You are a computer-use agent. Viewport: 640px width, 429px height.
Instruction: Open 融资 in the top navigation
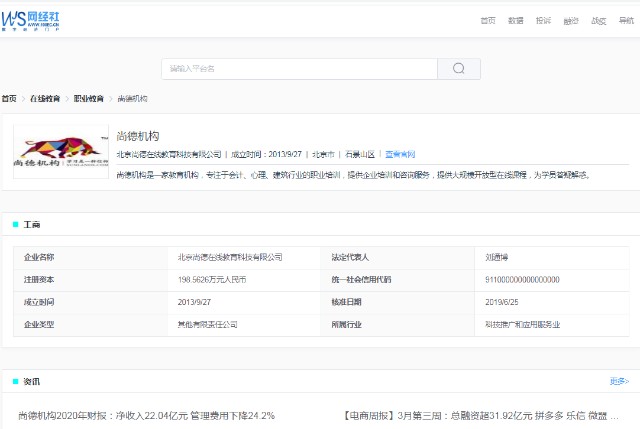pyautogui.click(x=571, y=20)
